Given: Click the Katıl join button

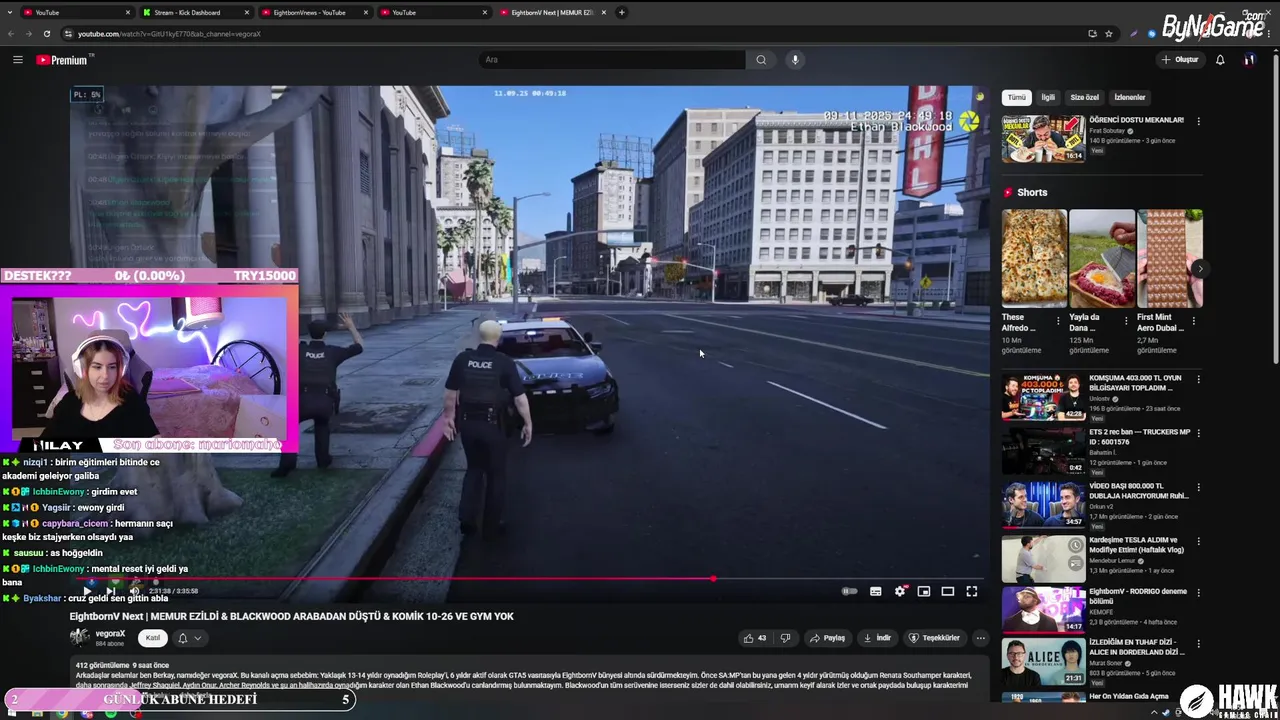Looking at the screenshot, I should click(x=153, y=638).
